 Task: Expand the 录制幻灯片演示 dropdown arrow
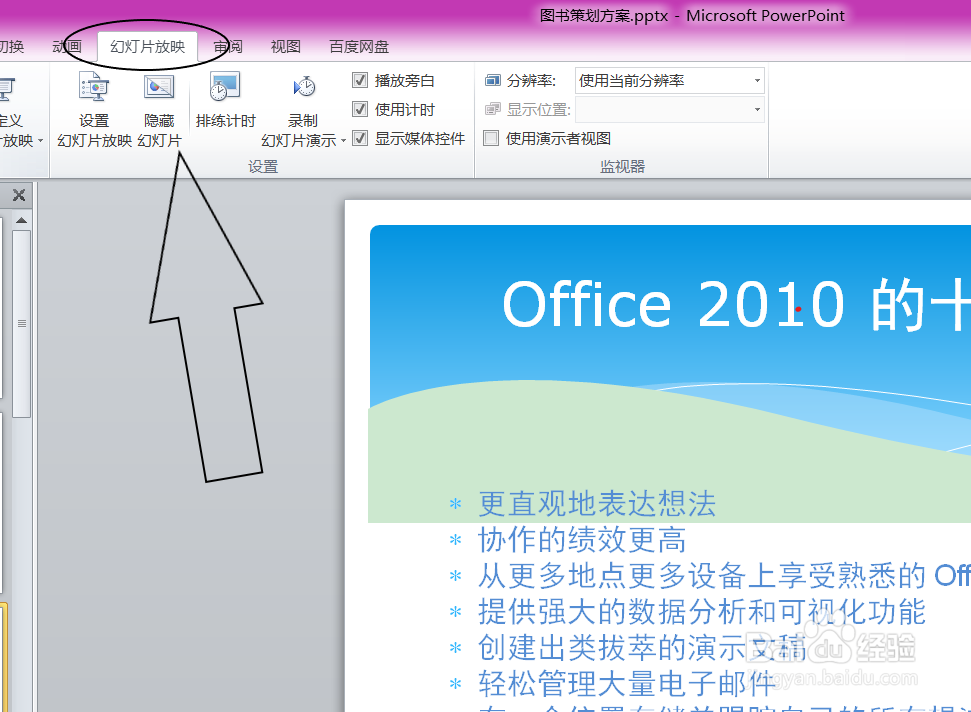coord(343,141)
